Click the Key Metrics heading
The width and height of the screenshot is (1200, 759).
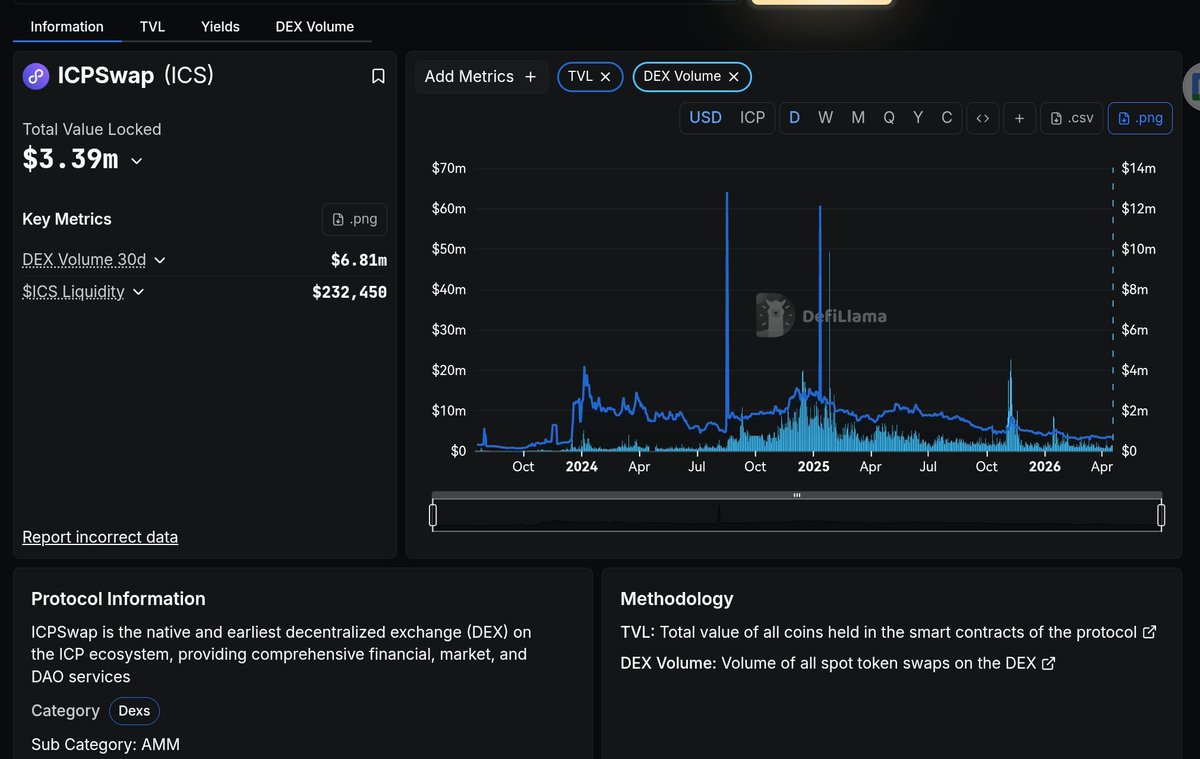click(x=67, y=219)
